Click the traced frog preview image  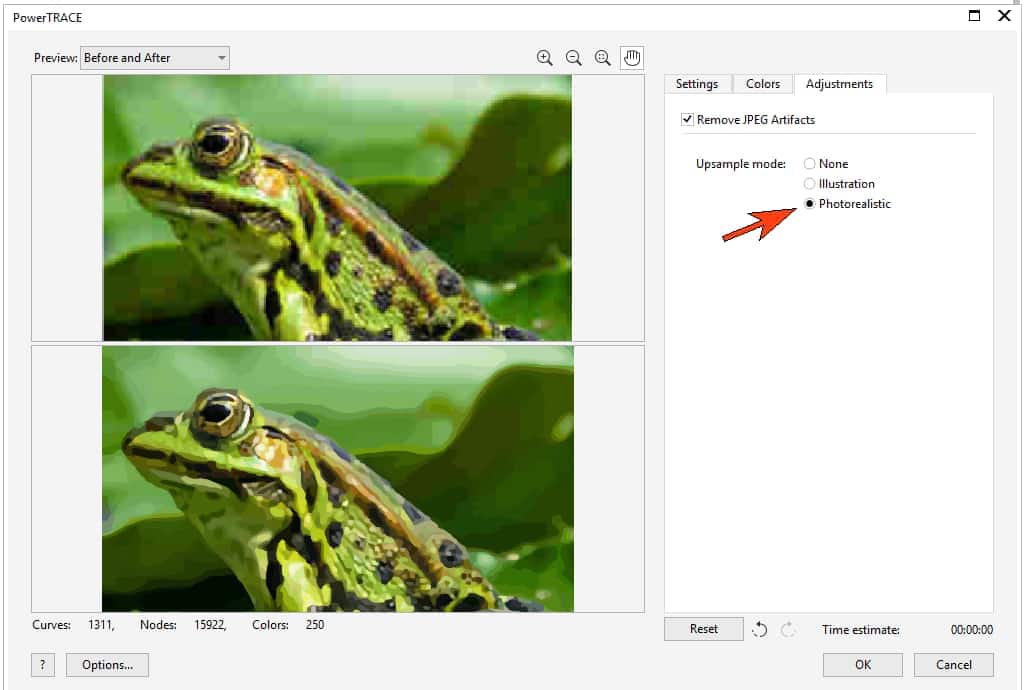coord(337,477)
